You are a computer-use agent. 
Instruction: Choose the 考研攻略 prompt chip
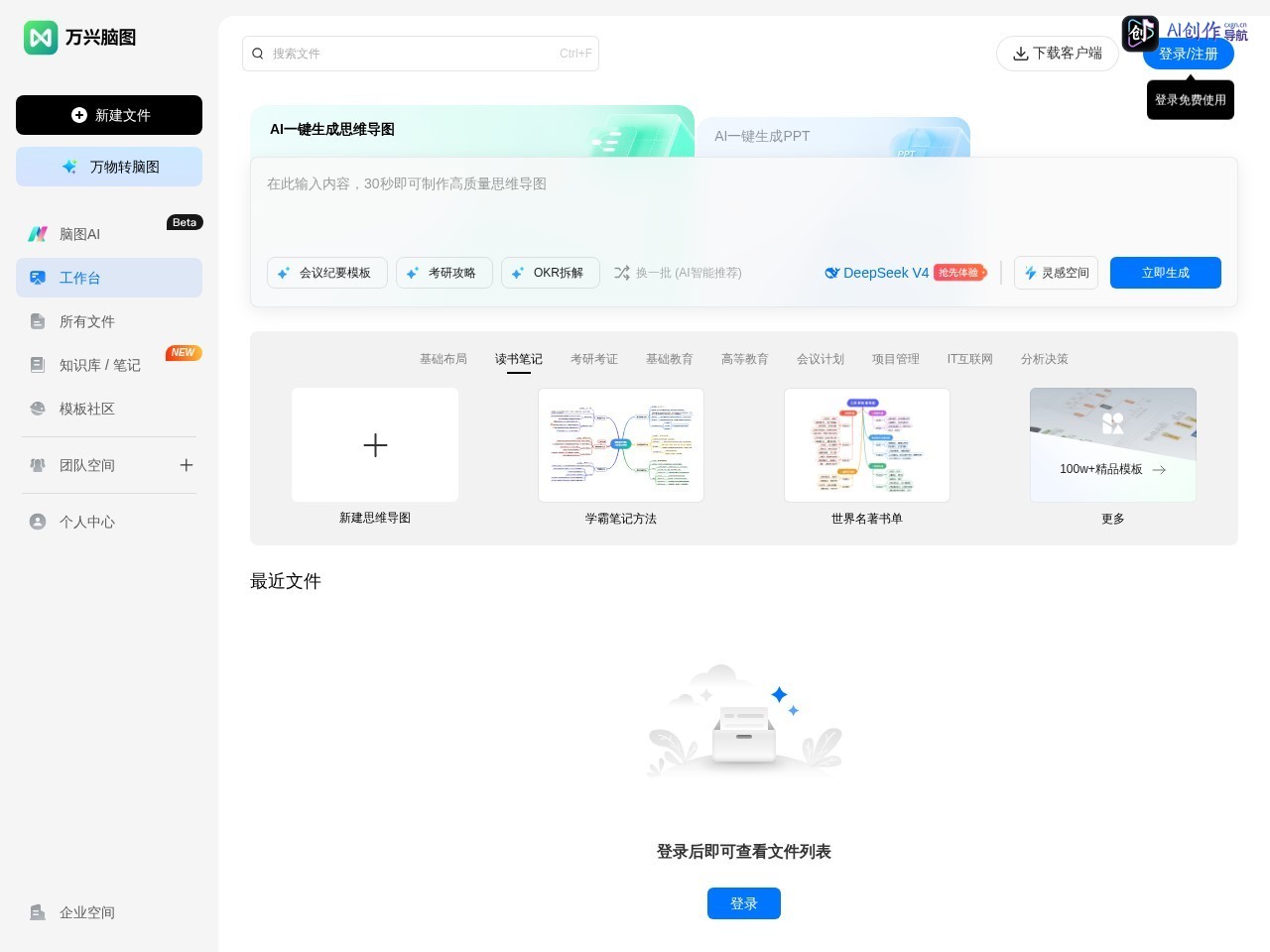click(444, 273)
